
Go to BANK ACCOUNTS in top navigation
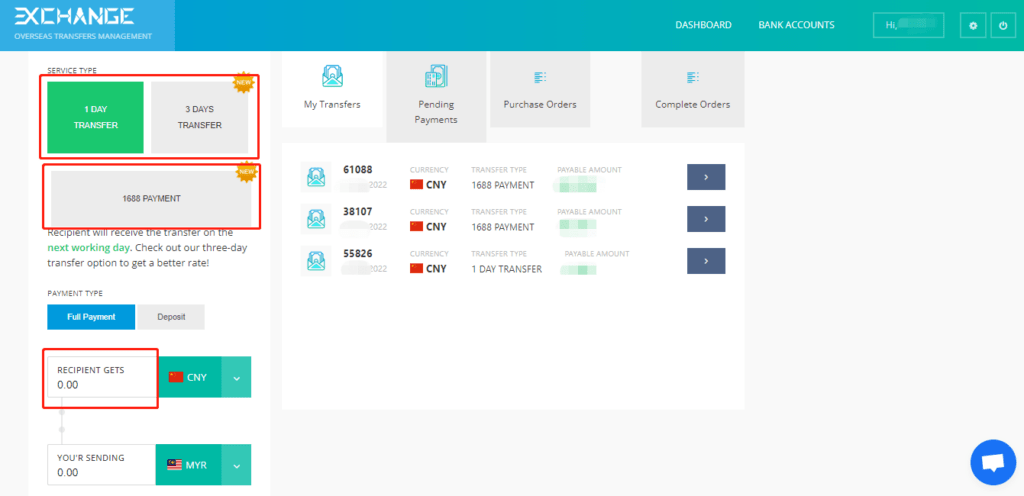point(796,25)
